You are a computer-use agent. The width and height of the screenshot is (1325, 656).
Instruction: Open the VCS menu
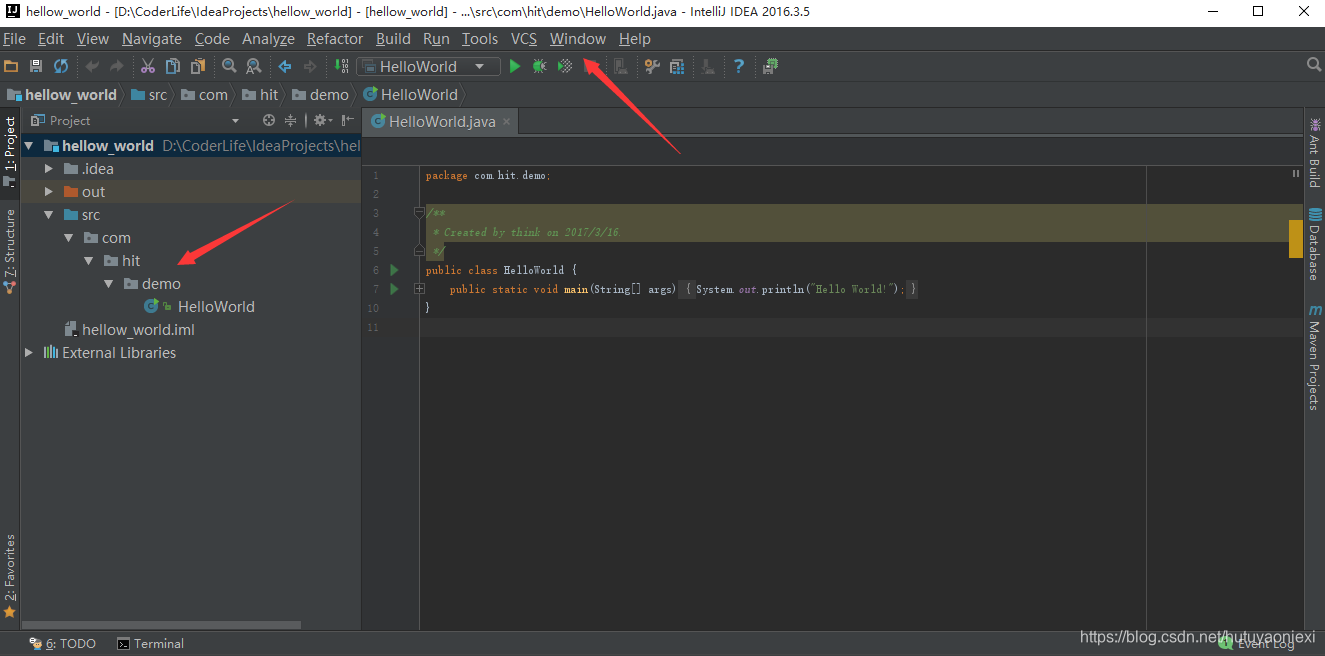pyautogui.click(x=524, y=39)
